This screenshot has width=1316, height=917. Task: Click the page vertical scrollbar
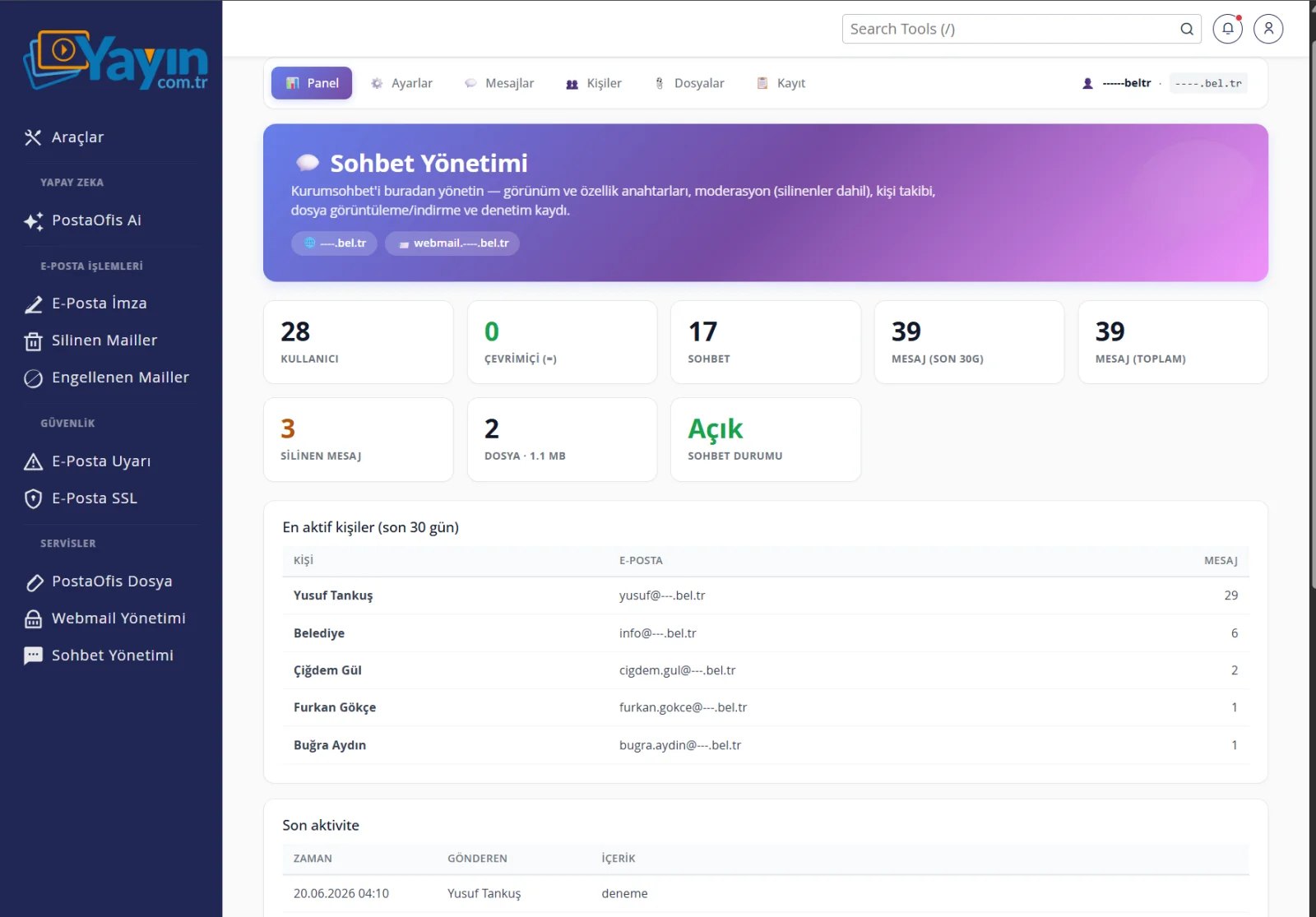(1312, 313)
